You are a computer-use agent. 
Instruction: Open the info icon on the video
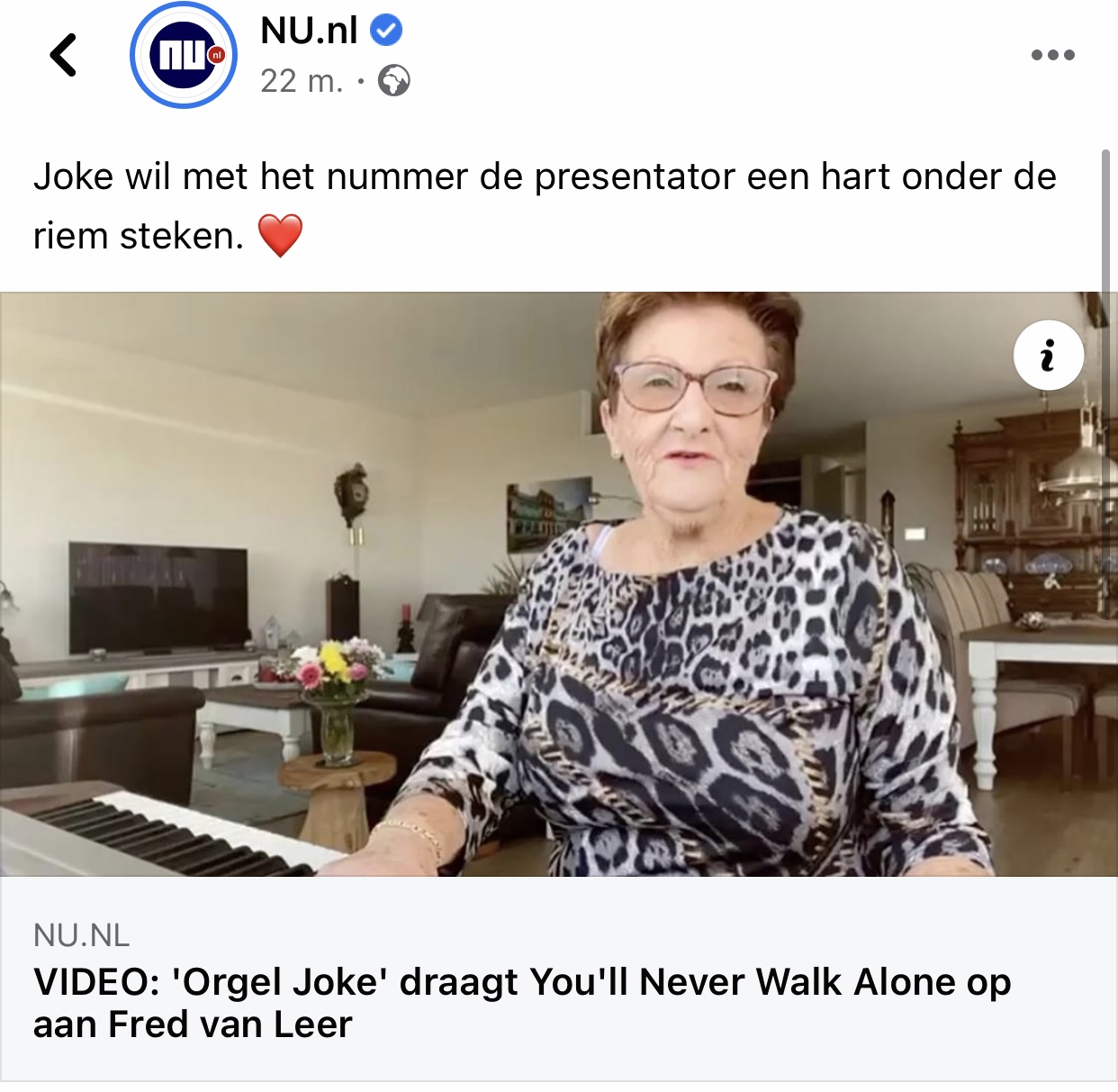click(x=1049, y=355)
